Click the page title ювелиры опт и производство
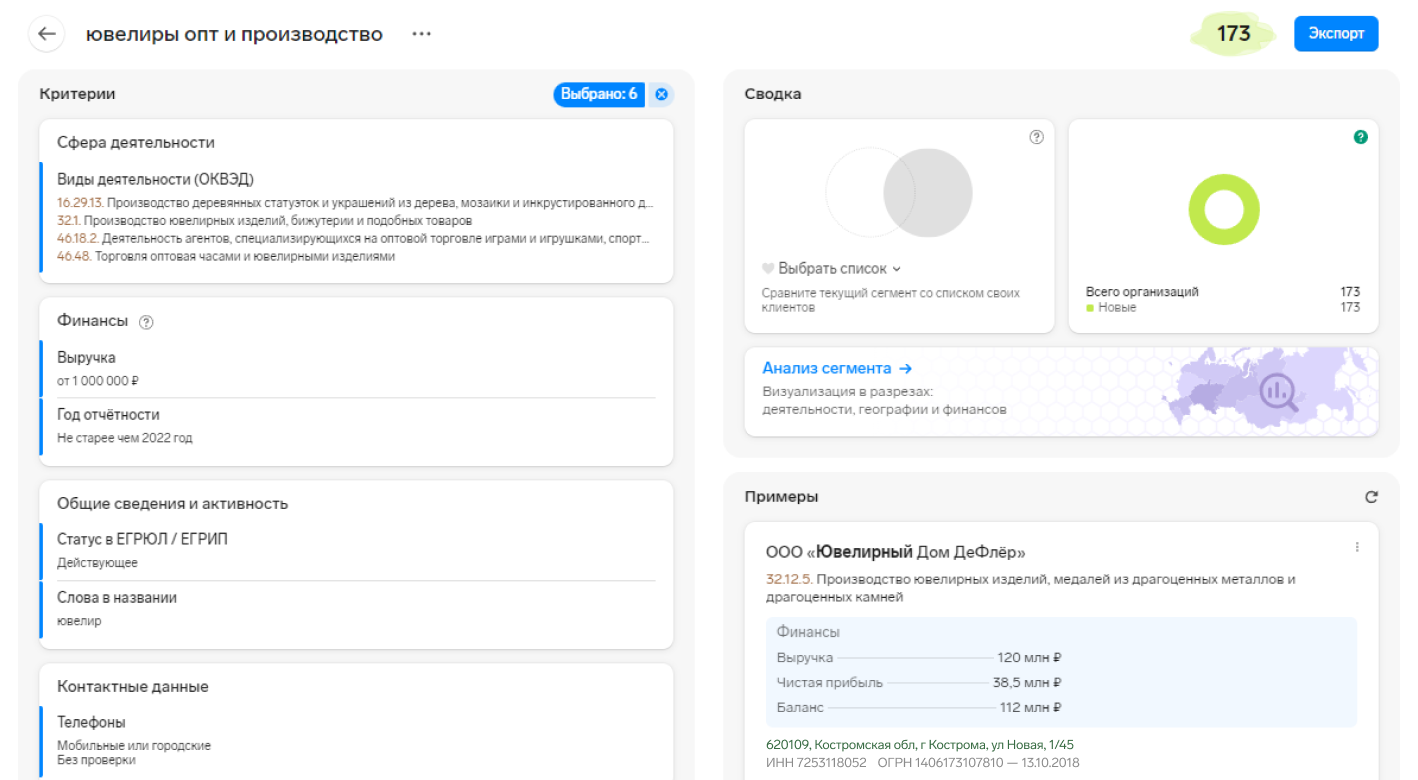Screen dimensions: 1418x780 [x=234, y=34]
